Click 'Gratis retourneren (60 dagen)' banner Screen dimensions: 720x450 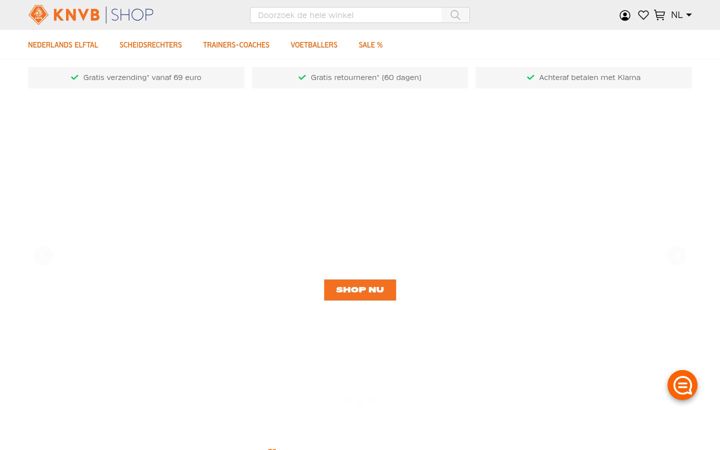pyautogui.click(x=360, y=77)
